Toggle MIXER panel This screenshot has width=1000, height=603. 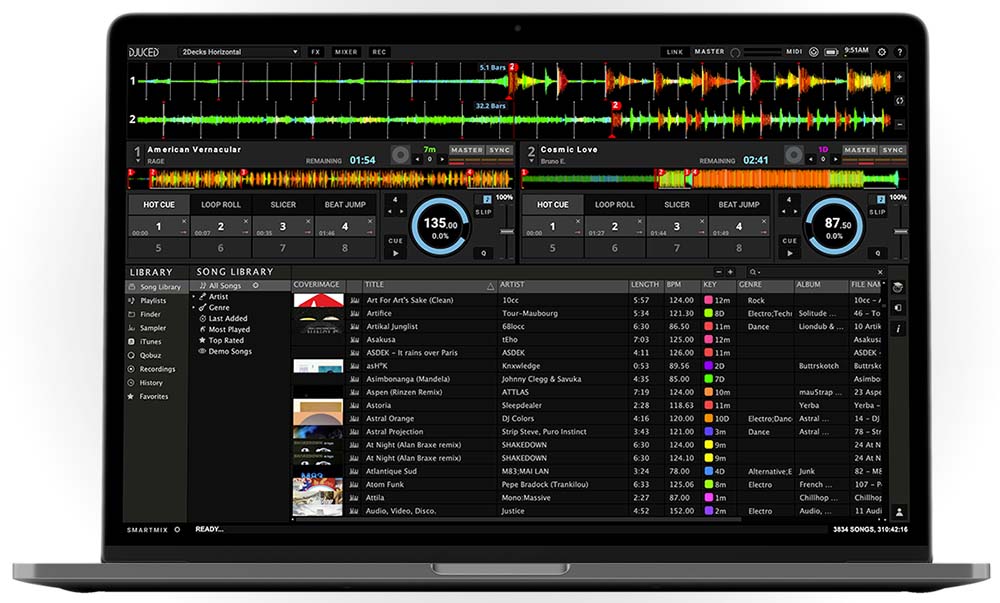pos(346,52)
